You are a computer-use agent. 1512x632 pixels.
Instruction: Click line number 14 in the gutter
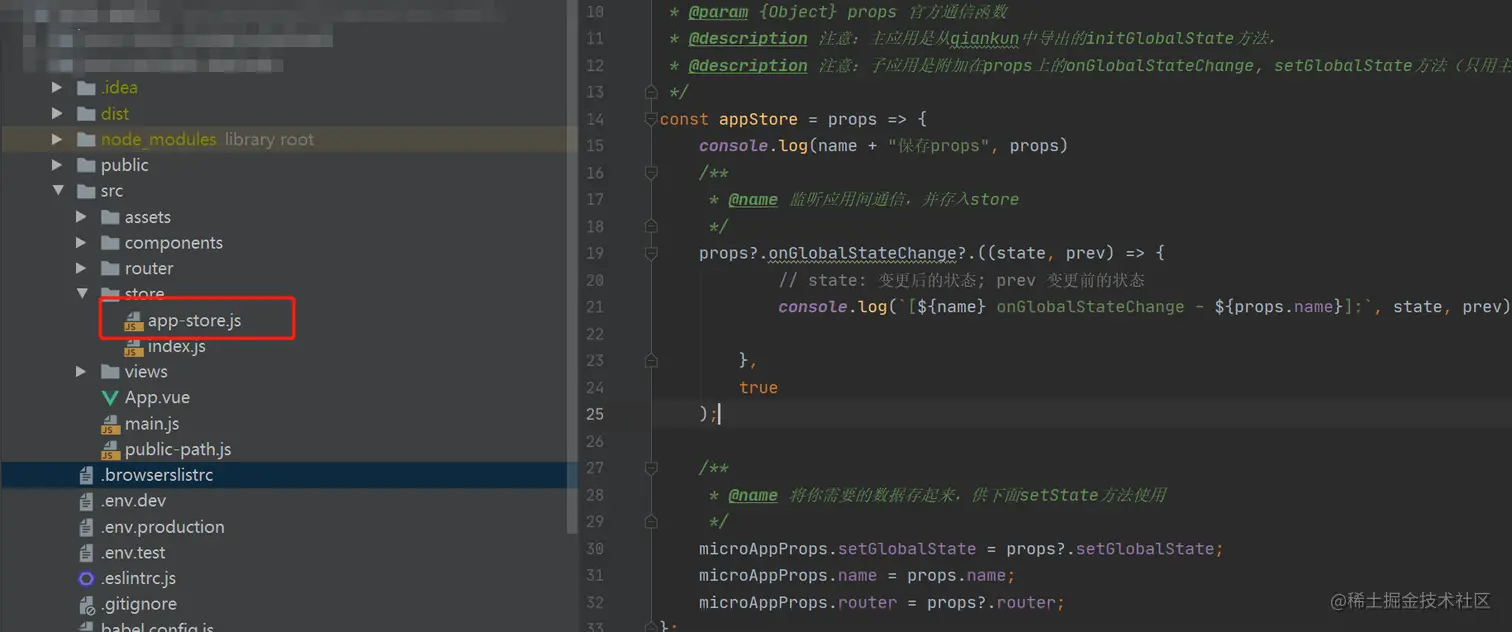[595, 119]
